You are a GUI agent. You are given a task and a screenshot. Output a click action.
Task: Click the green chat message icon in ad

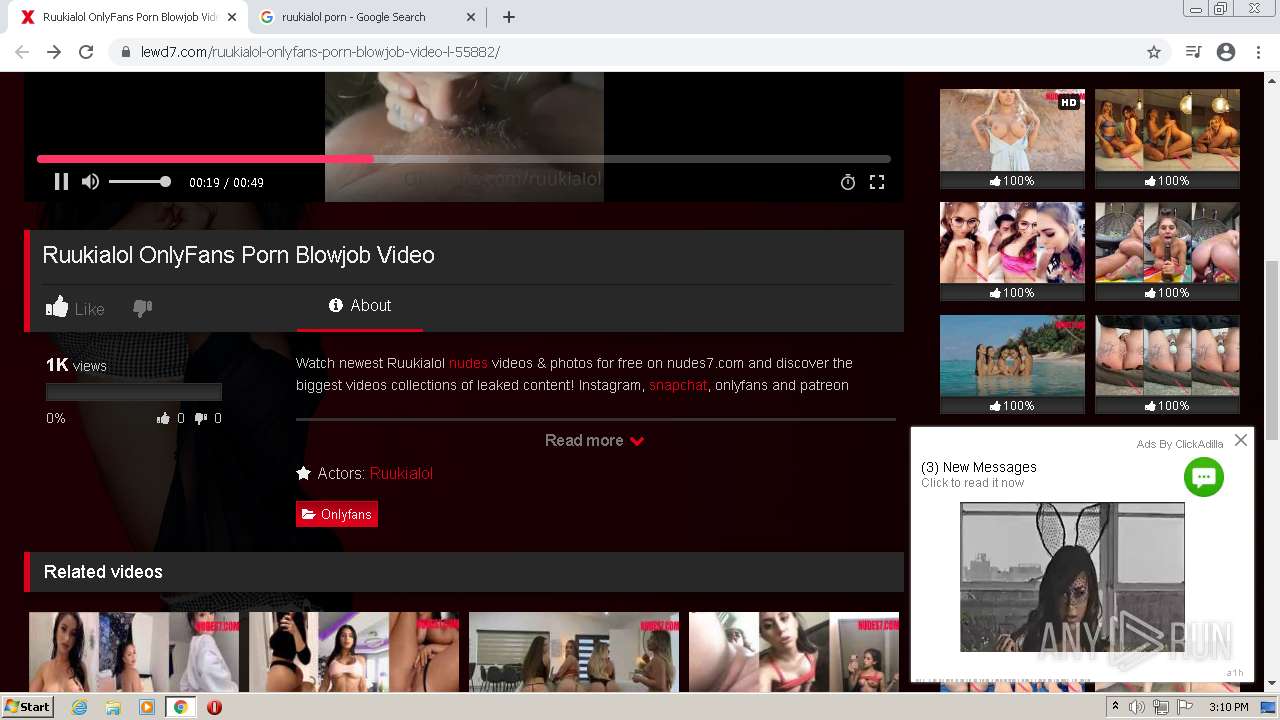click(x=1204, y=477)
